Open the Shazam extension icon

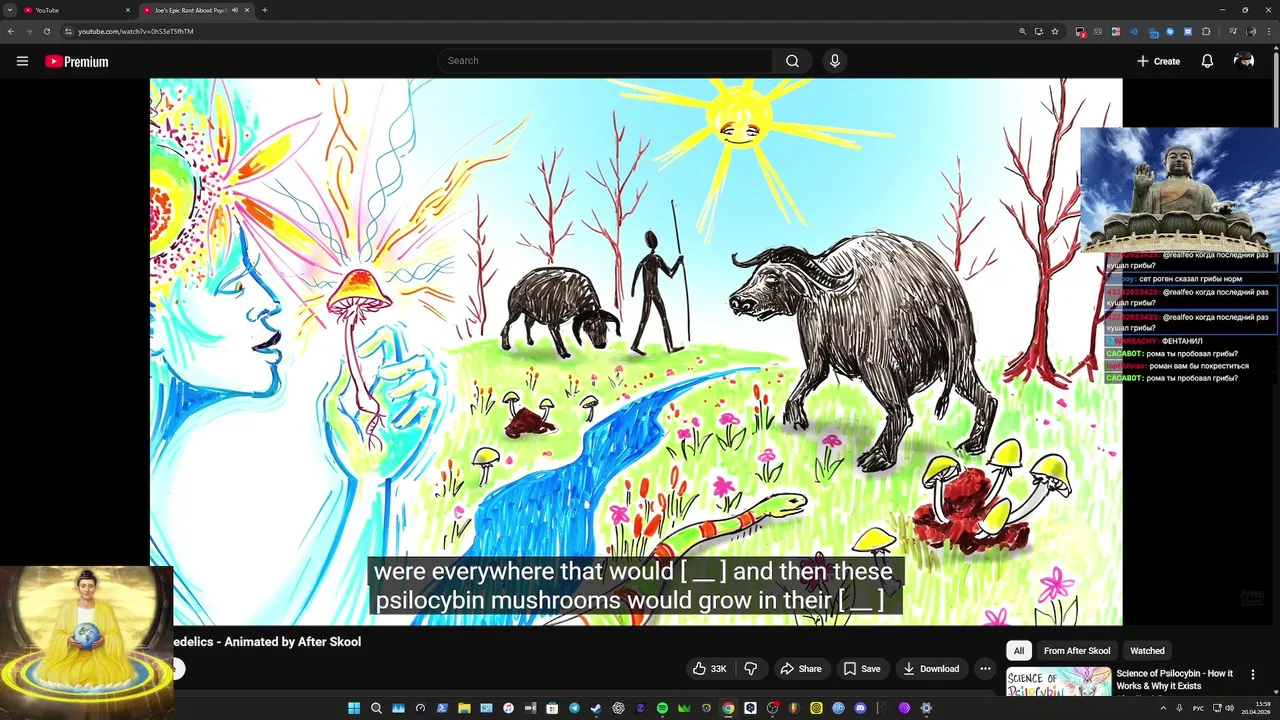[x=1170, y=31]
